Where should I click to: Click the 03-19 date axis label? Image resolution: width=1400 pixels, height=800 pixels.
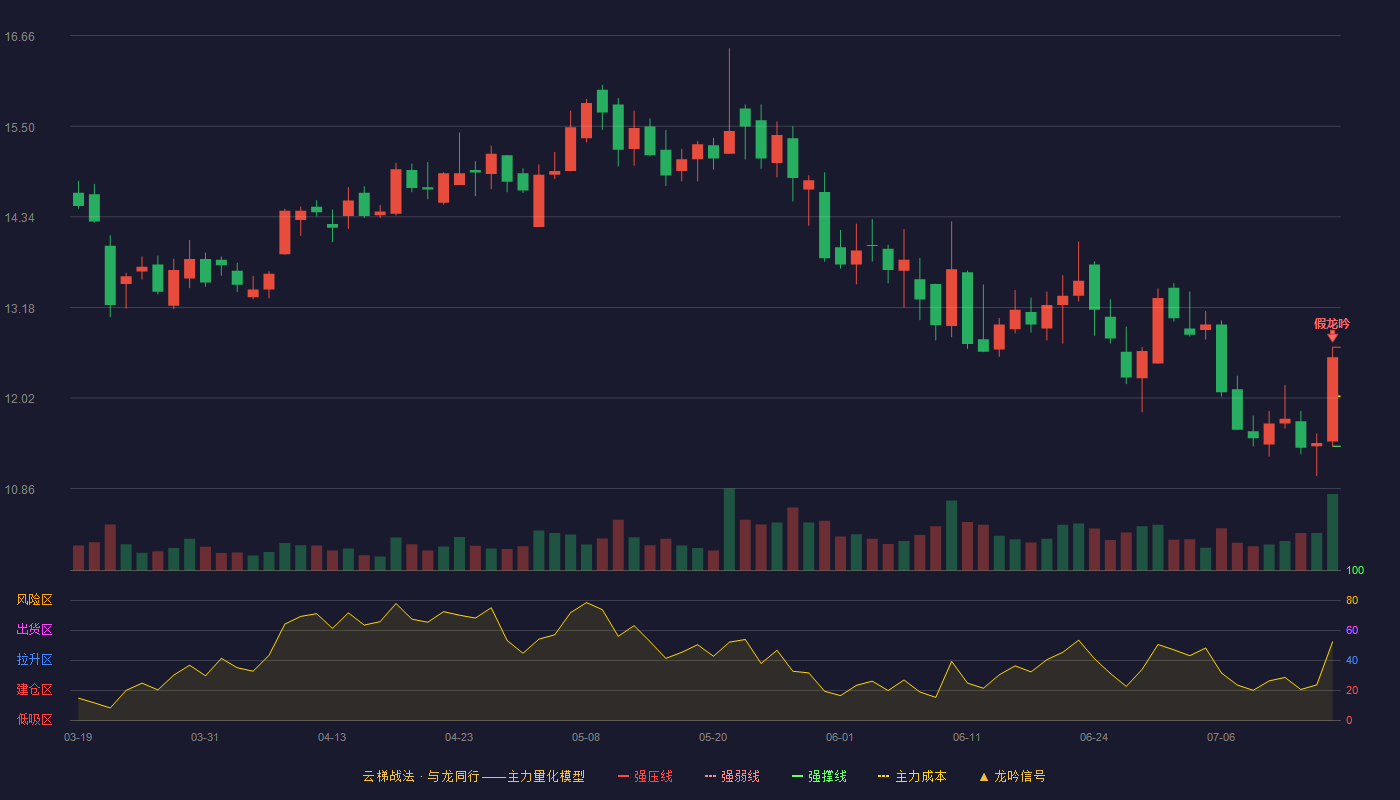coord(78,737)
